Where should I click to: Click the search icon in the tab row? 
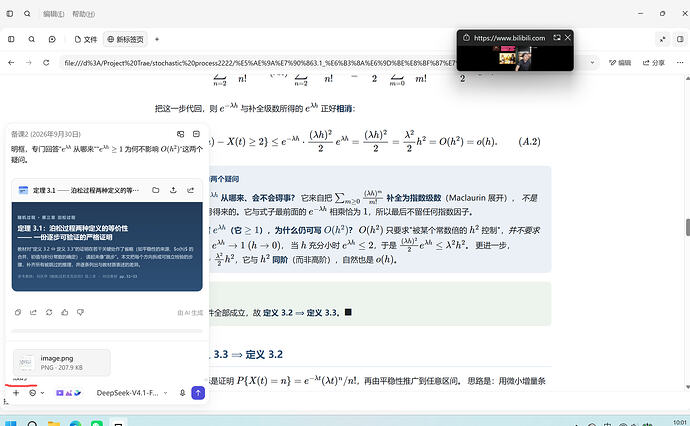pos(32,39)
